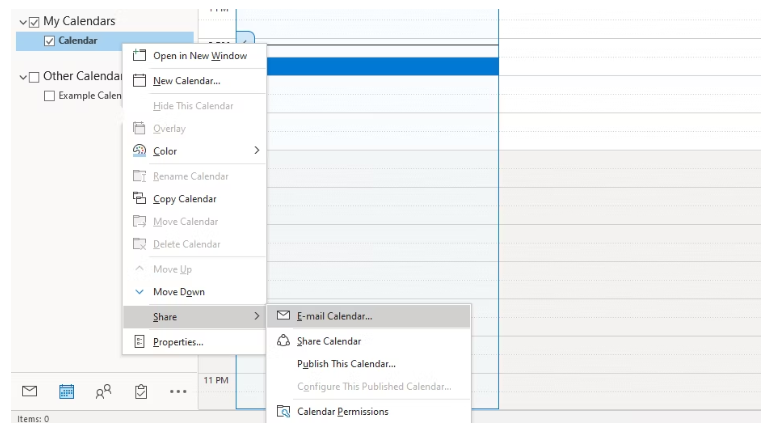Click the Open in New Window icon
The width and height of the screenshot is (769, 428).
(139, 55)
